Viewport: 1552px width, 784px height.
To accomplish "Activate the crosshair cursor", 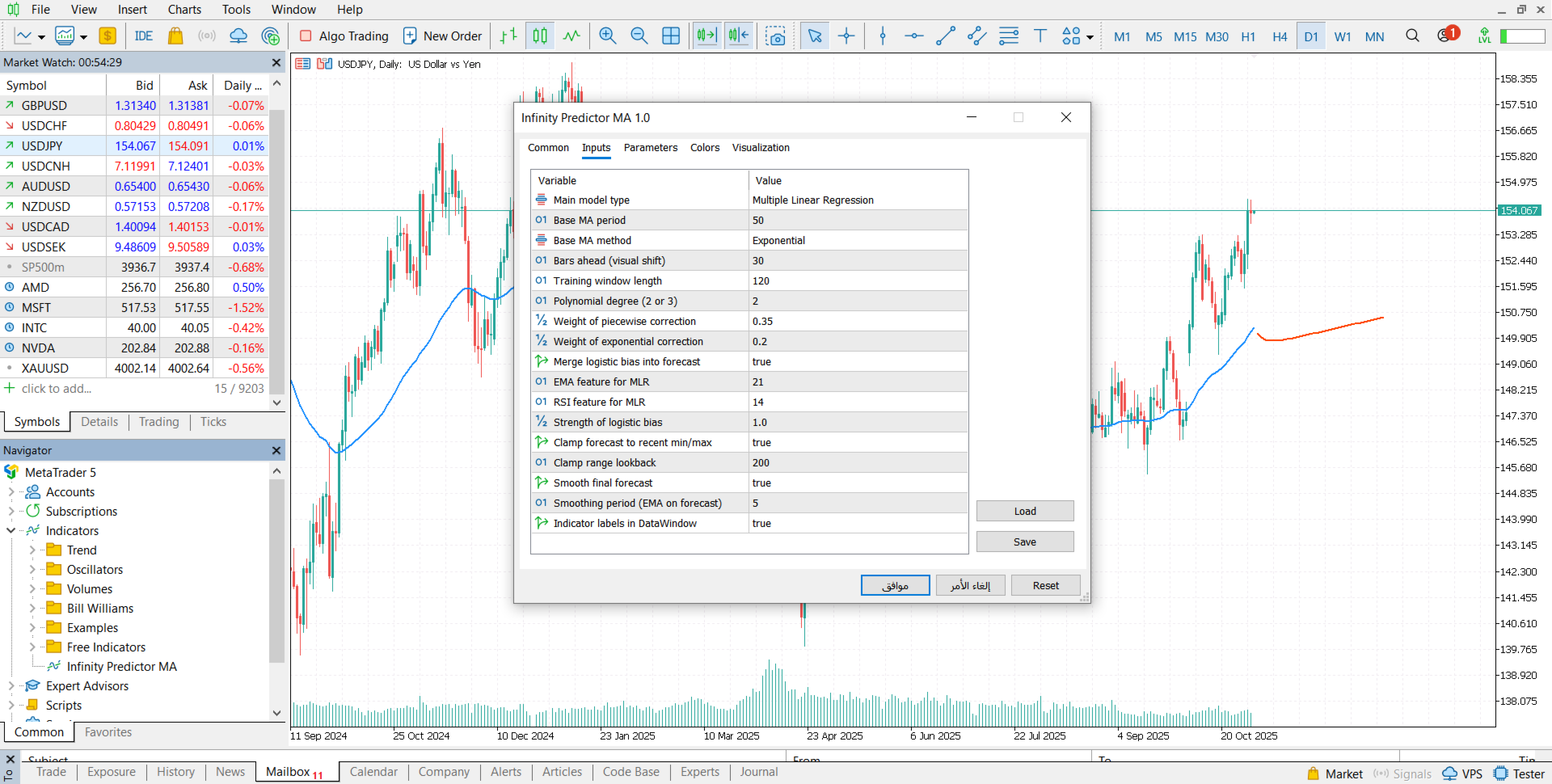I will 846,36.
